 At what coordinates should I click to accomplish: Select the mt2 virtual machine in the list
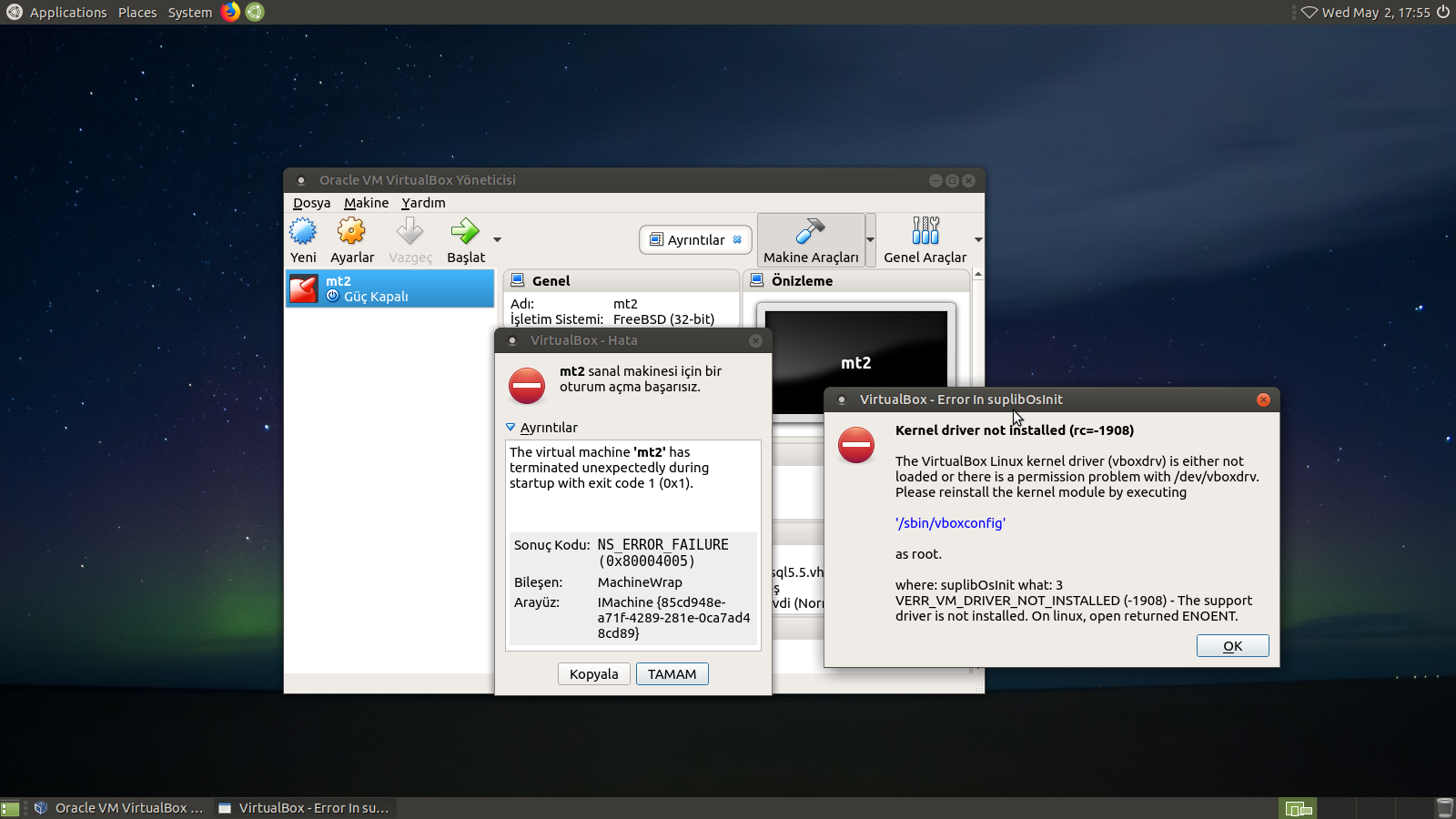pos(389,289)
